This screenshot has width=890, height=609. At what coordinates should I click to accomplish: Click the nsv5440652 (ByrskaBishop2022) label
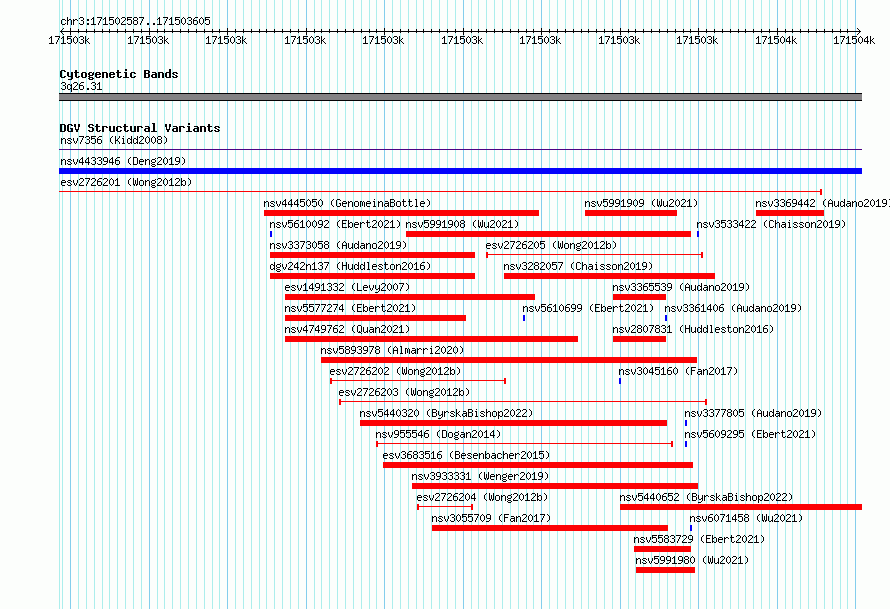[706, 497]
